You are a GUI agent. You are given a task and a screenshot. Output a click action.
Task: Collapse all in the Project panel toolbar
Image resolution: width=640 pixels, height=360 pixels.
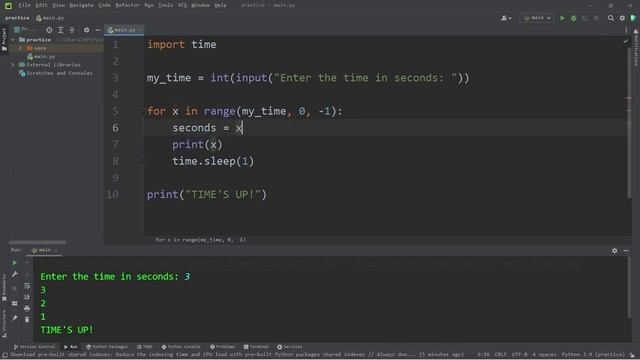pyautogui.click(x=72, y=30)
